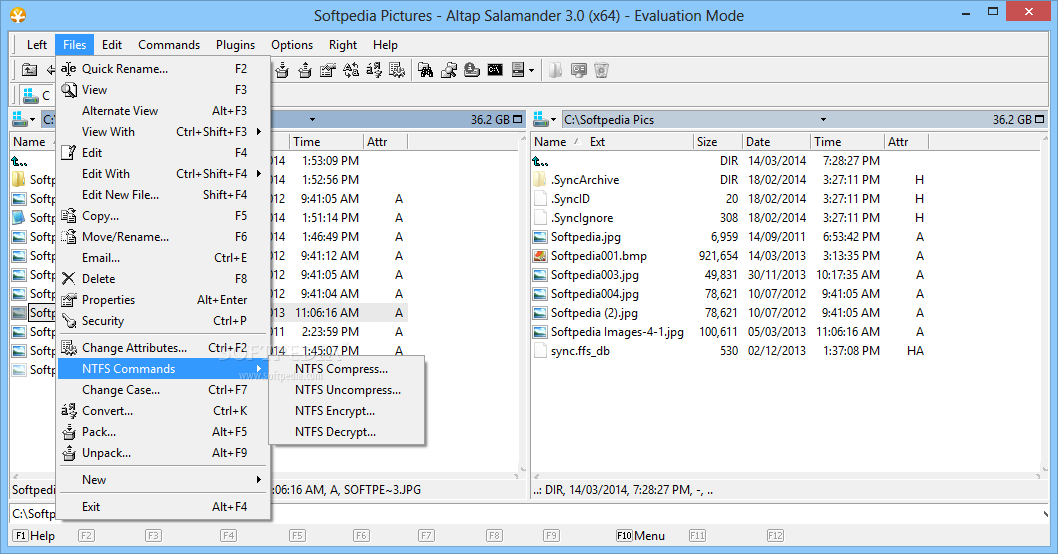Sort right panel by Size column
Screen dimensions: 1058x554
[717, 142]
